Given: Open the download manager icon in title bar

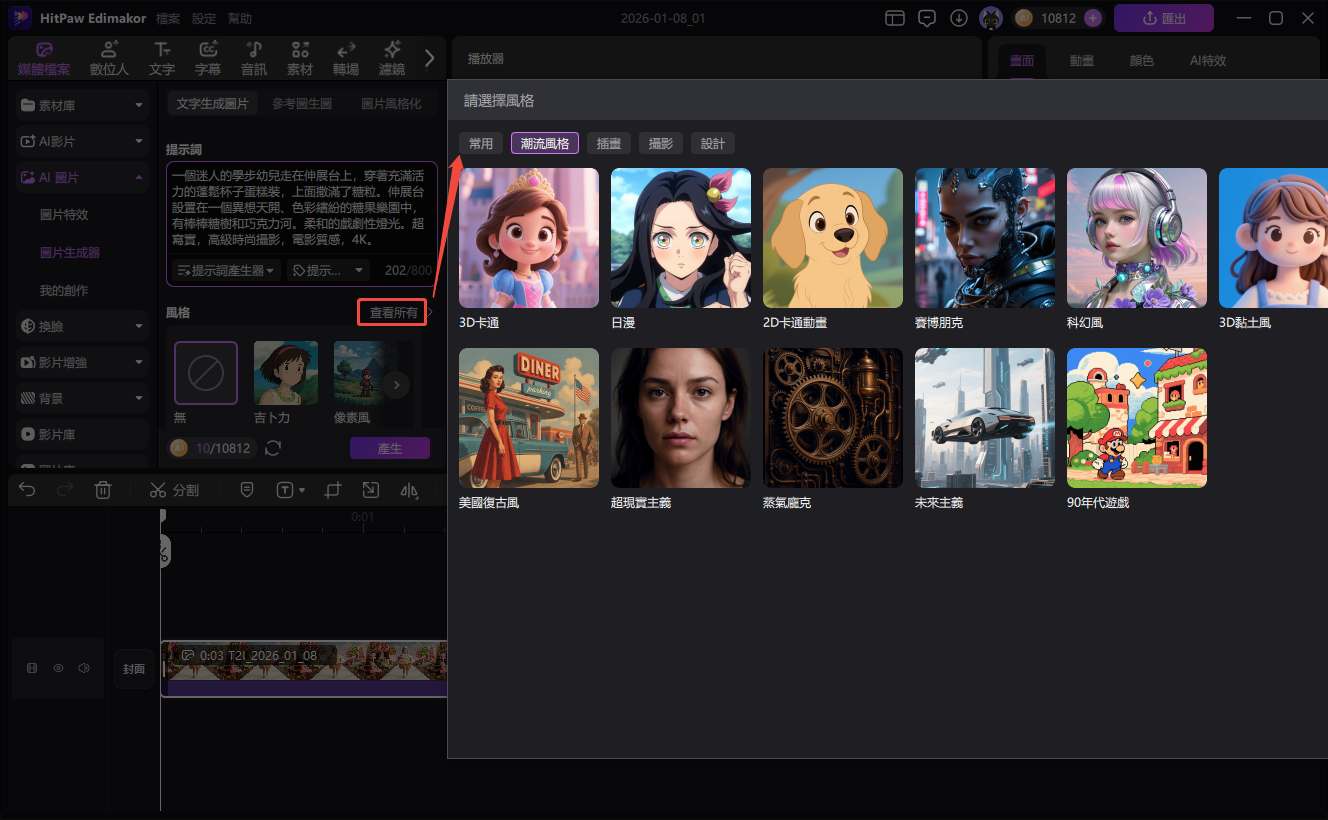Looking at the screenshot, I should (x=958, y=18).
